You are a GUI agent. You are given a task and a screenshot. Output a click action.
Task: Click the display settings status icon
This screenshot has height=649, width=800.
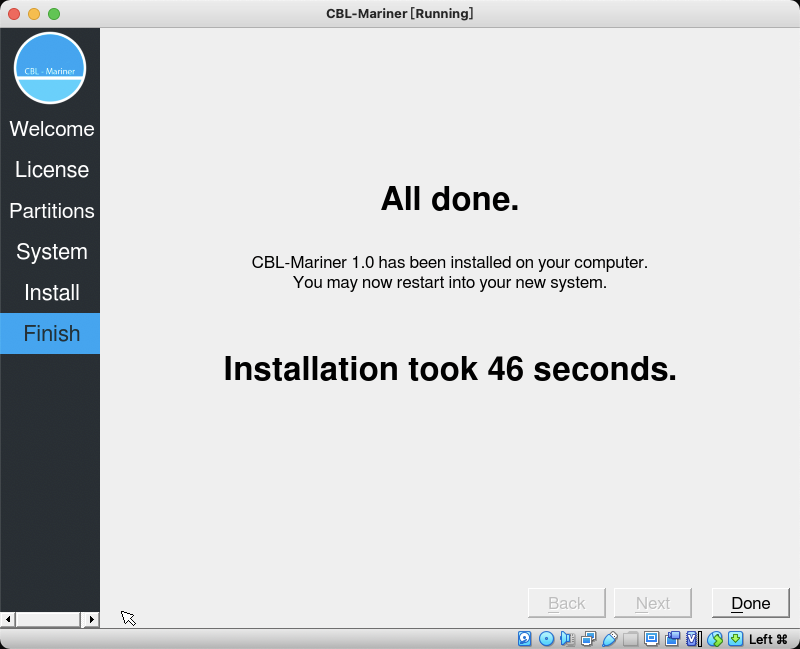(x=651, y=638)
